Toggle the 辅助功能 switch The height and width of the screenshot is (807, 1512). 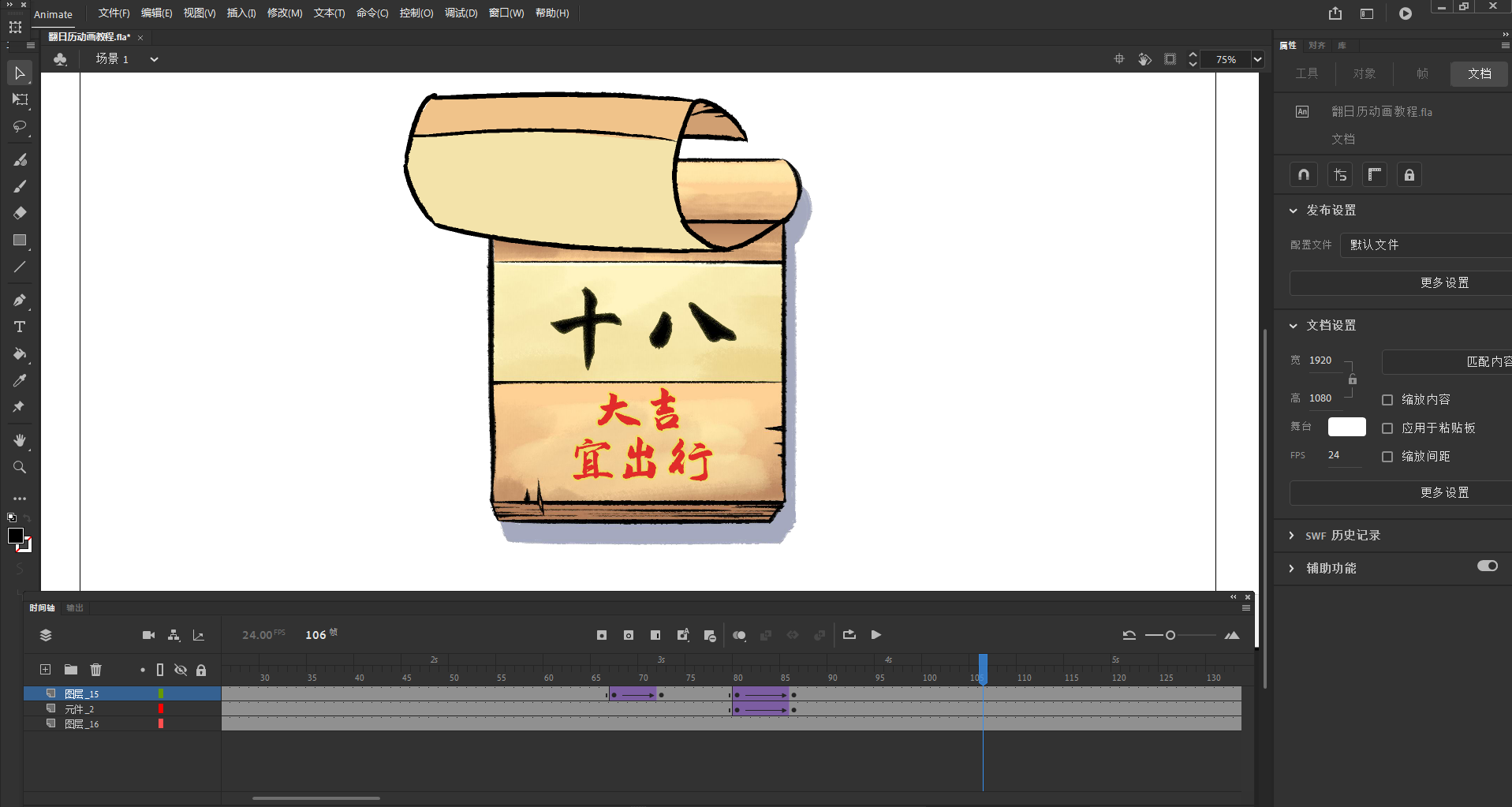tap(1488, 566)
